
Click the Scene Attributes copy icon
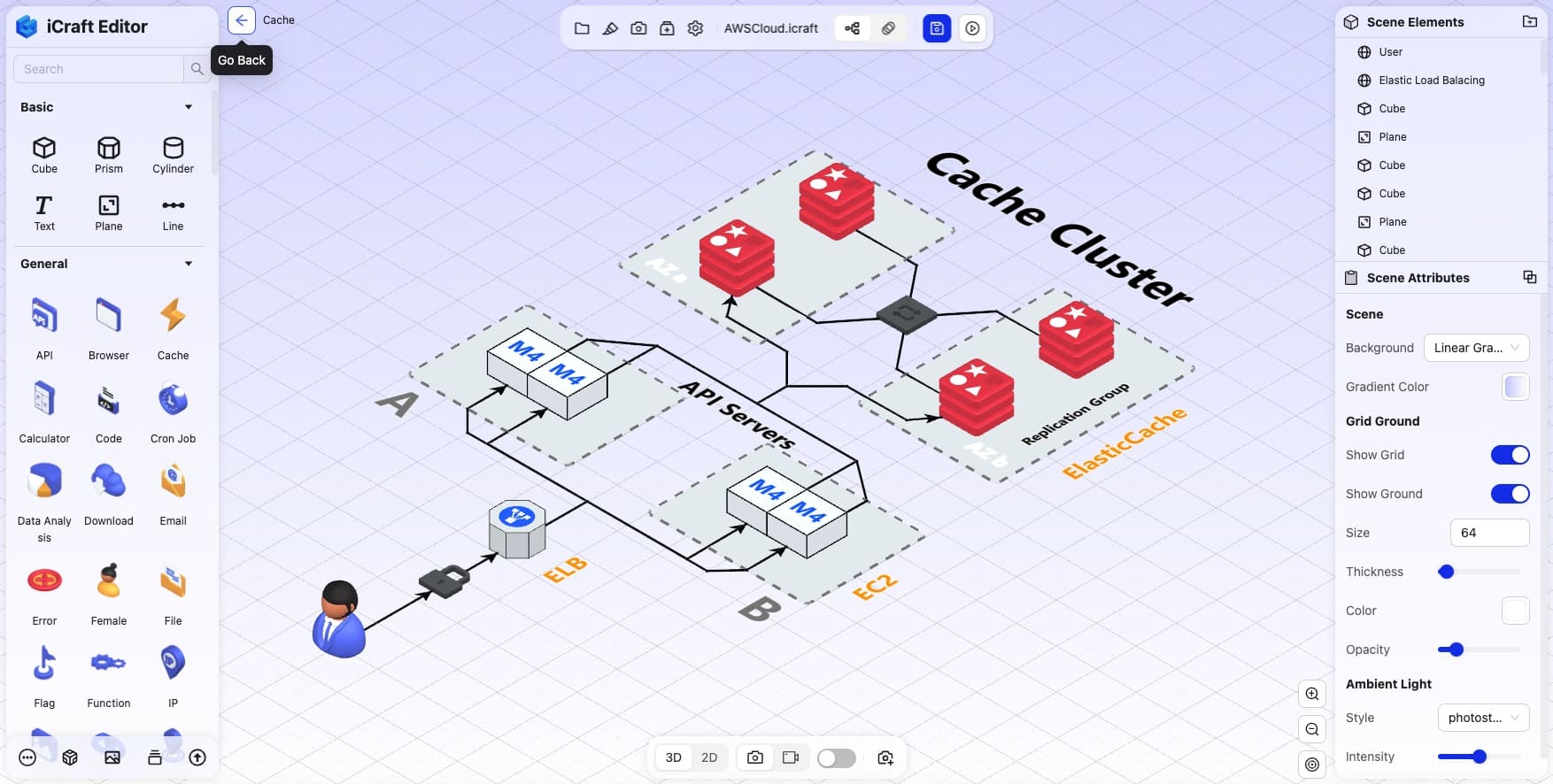(x=1529, y=277)
